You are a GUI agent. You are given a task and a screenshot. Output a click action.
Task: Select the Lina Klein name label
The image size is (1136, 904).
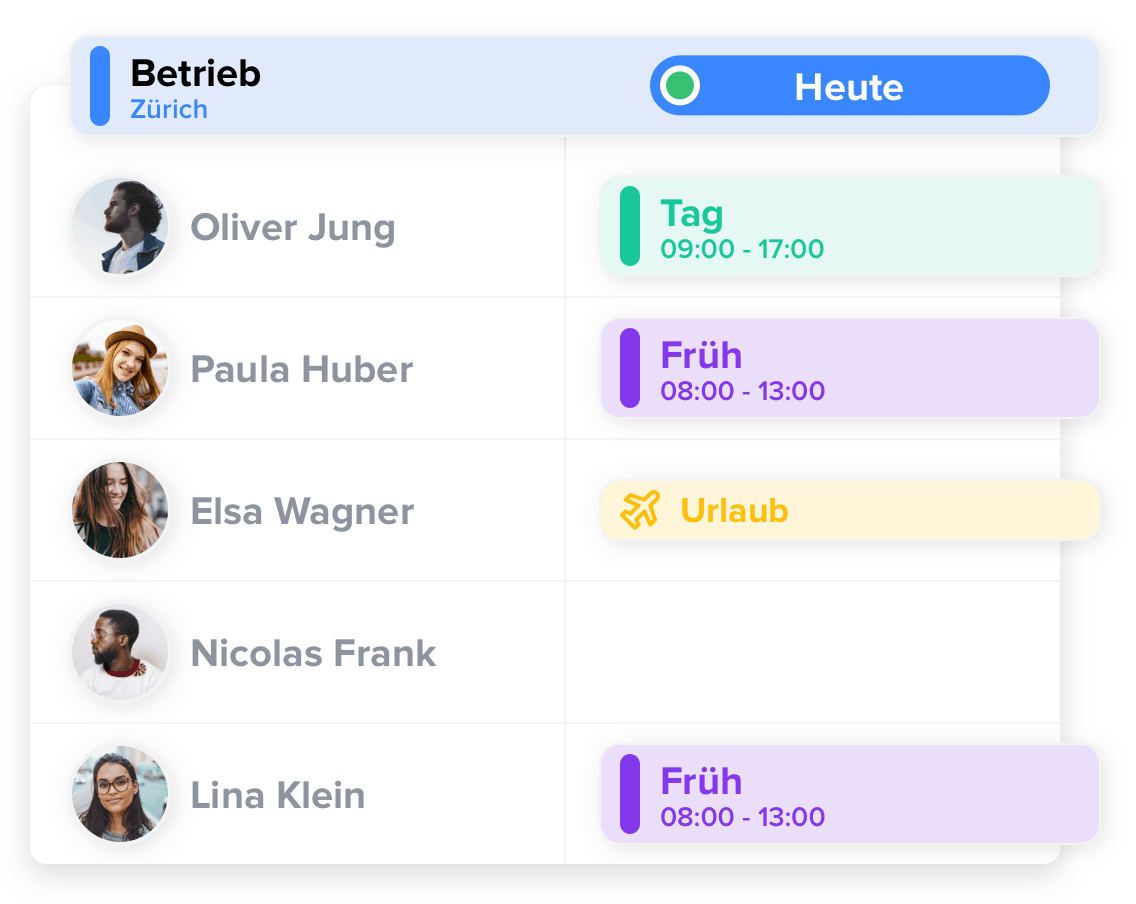click(x=277, y=795)
